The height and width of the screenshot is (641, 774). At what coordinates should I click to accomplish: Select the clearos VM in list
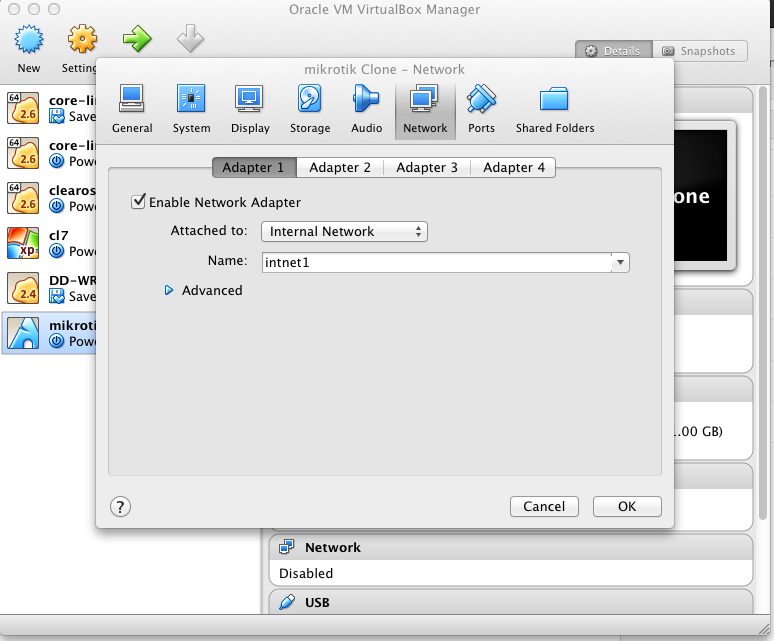[x=49, y=198]
